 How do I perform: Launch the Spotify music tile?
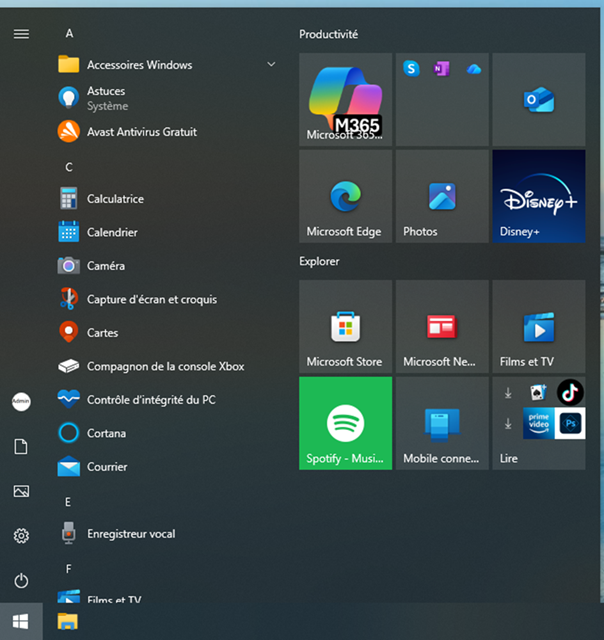(346, 423)
